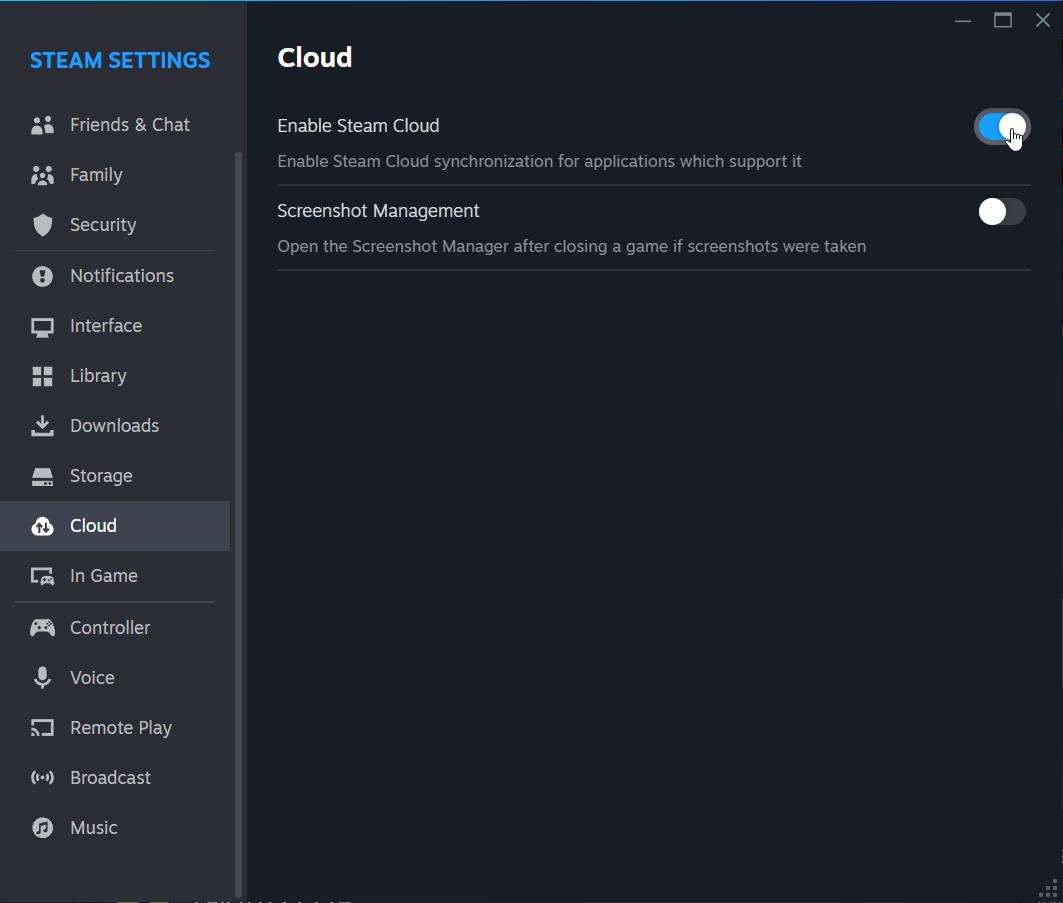Click the Library grid icon
The width and height of the screenshot is (1063, 903).
[42, 376]
